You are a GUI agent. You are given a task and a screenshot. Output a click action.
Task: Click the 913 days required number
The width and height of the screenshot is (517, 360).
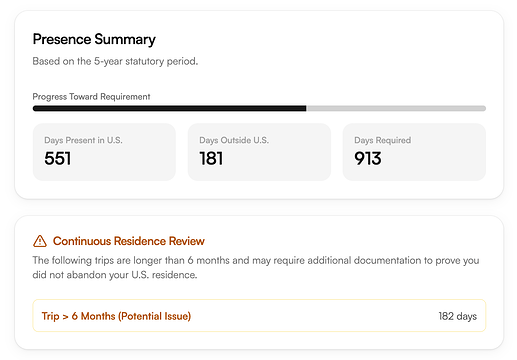368,158
